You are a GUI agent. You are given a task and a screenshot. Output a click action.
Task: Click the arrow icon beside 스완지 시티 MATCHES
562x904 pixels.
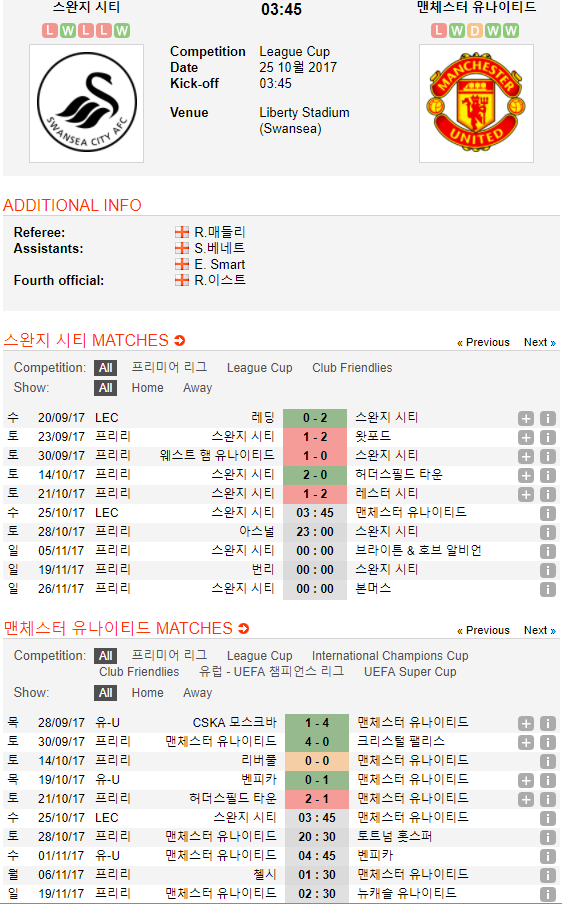(x=180, y=341)
